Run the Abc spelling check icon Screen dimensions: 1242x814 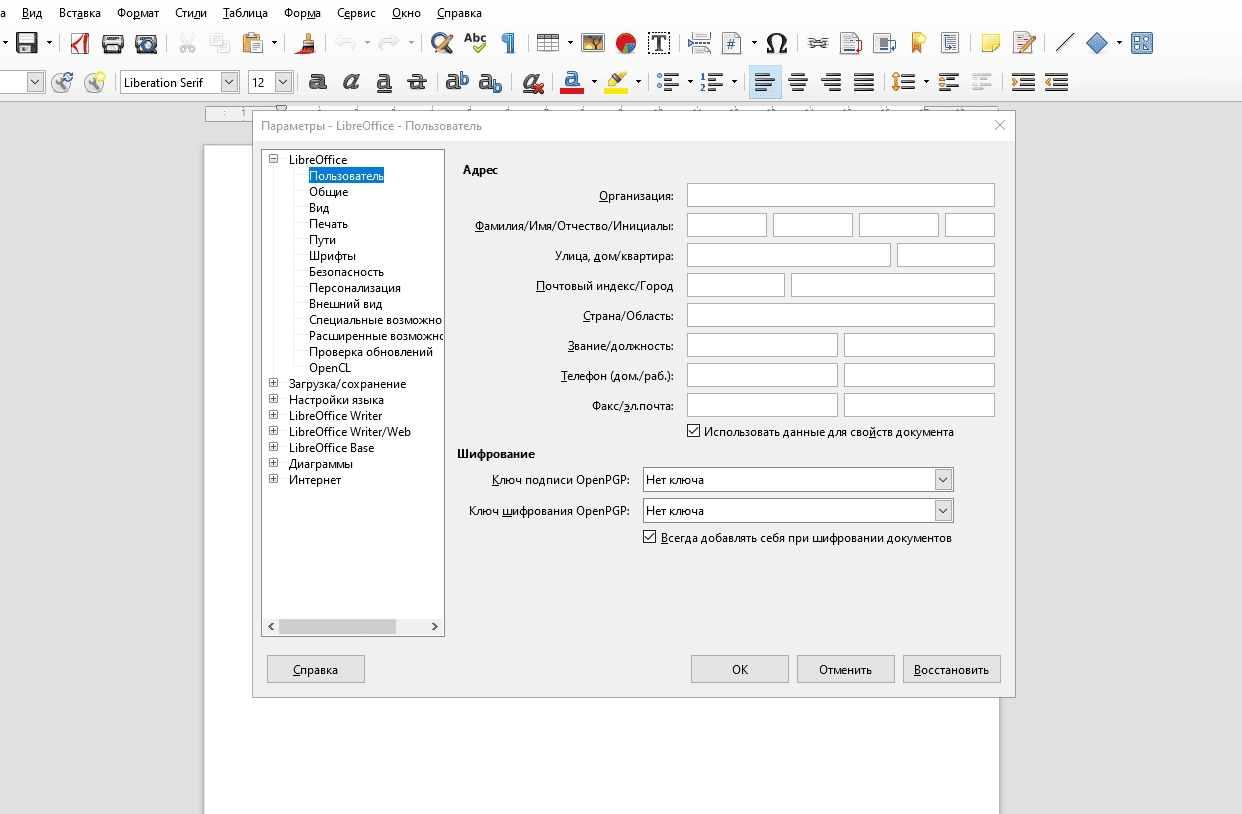tap(475, 43)
